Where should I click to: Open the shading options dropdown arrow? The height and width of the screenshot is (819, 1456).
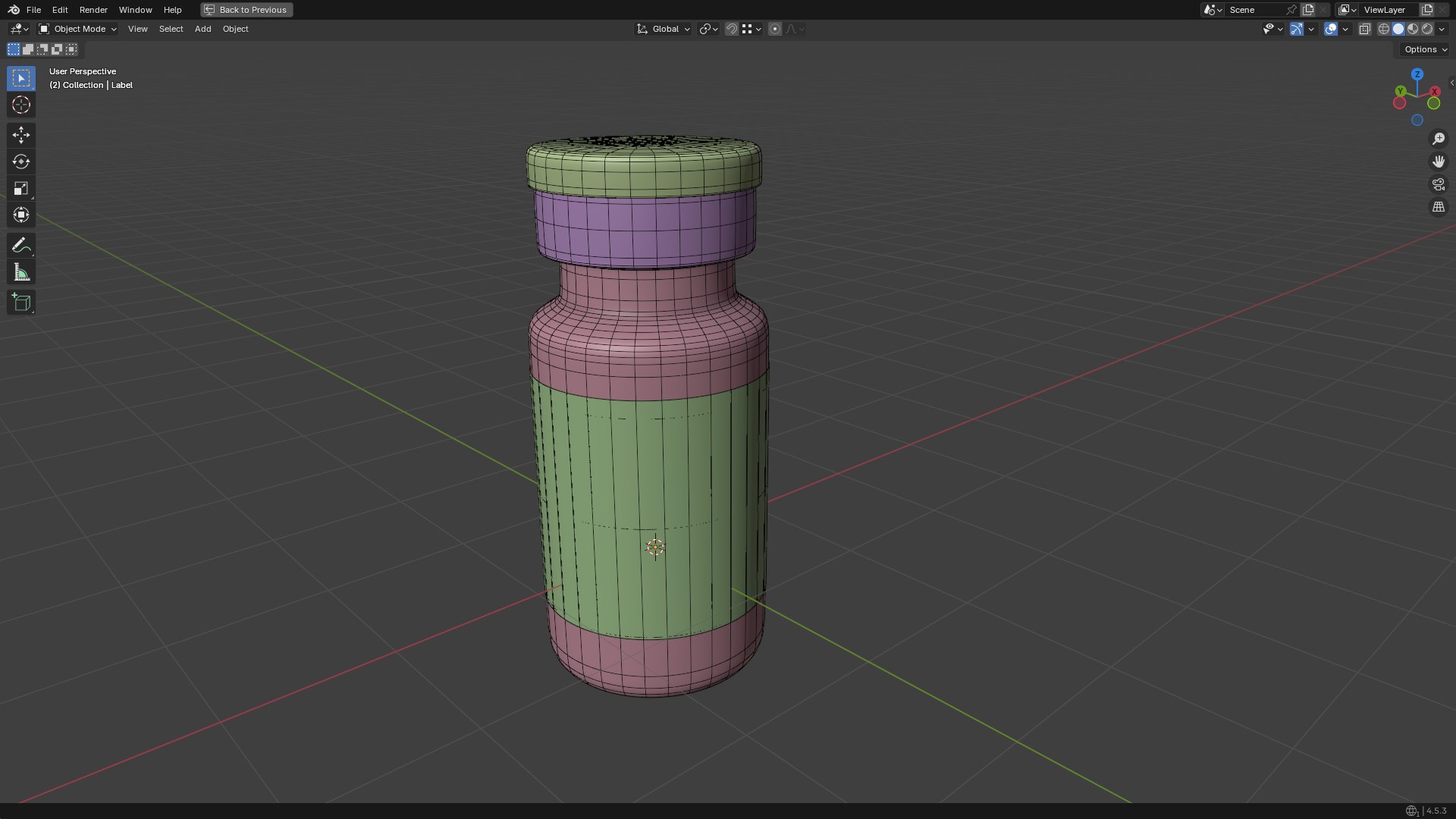[x=1442, y=29]
